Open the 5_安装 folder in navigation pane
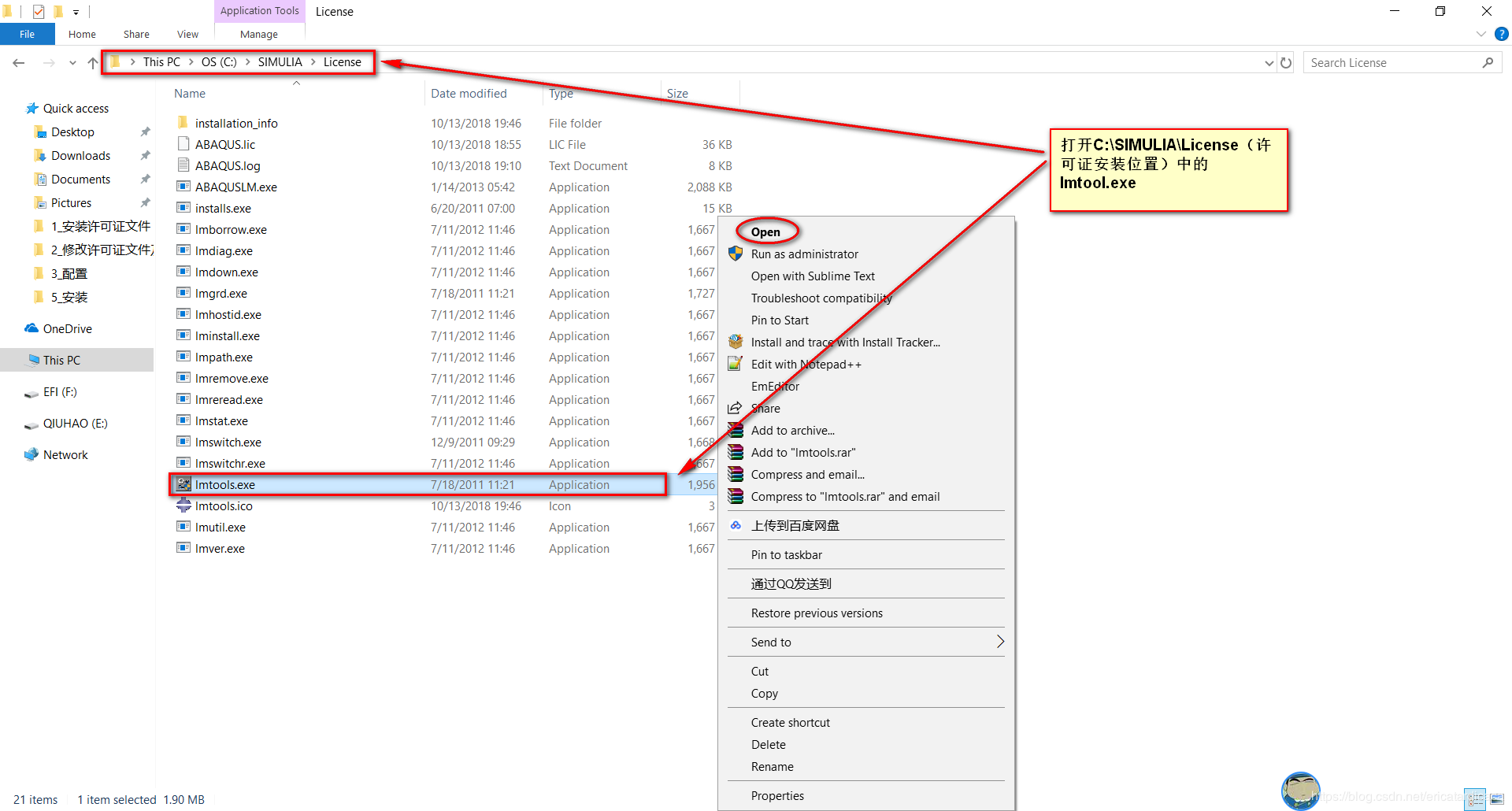Viewport: 1512px width, 811px height. pos(69,298)
